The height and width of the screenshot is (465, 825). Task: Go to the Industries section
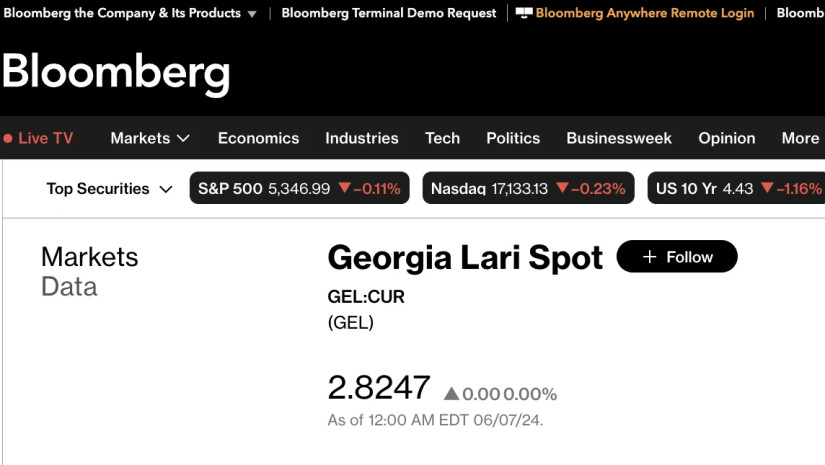tap(362, 138)
